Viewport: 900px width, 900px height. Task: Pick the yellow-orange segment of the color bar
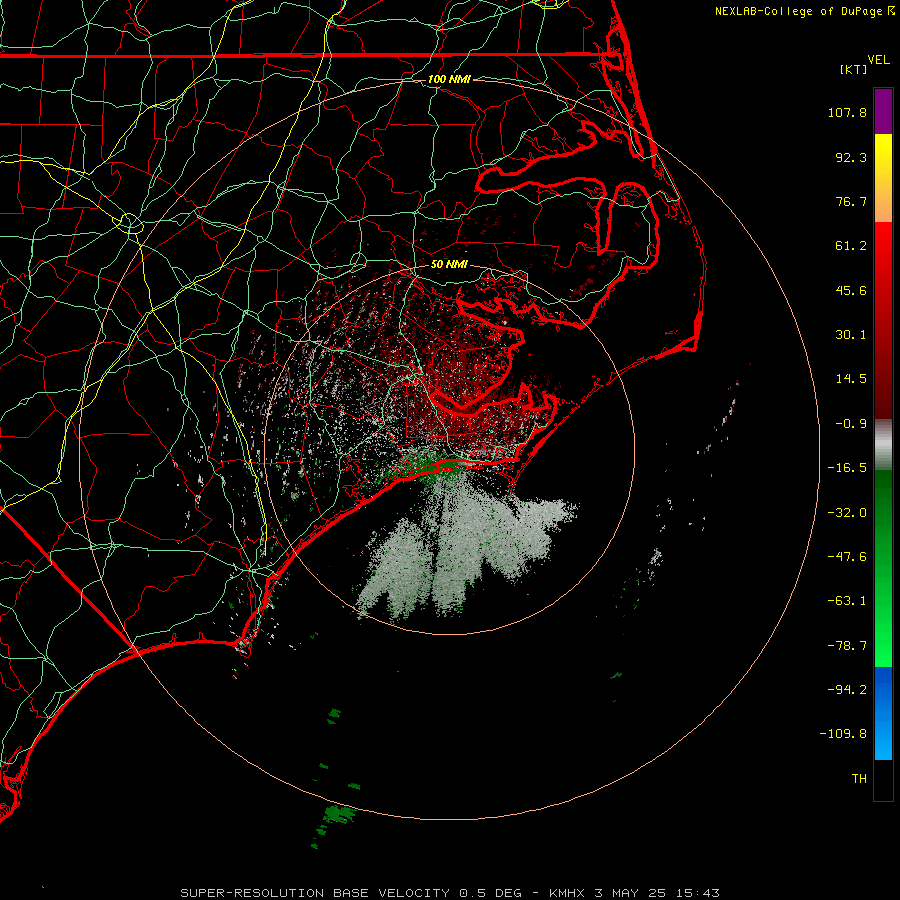coord(883,178)
